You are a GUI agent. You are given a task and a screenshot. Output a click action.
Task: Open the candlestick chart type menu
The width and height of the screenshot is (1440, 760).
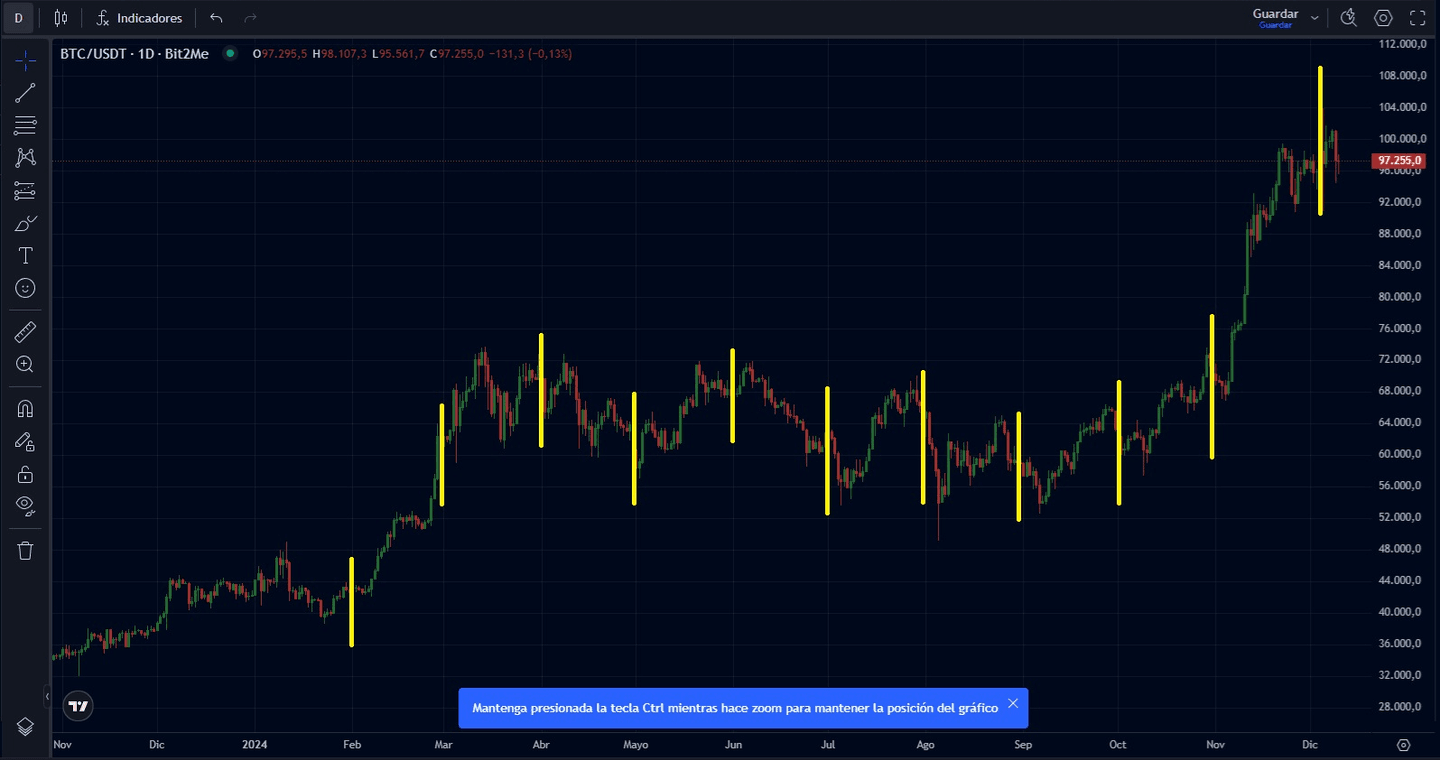(61, 18)
